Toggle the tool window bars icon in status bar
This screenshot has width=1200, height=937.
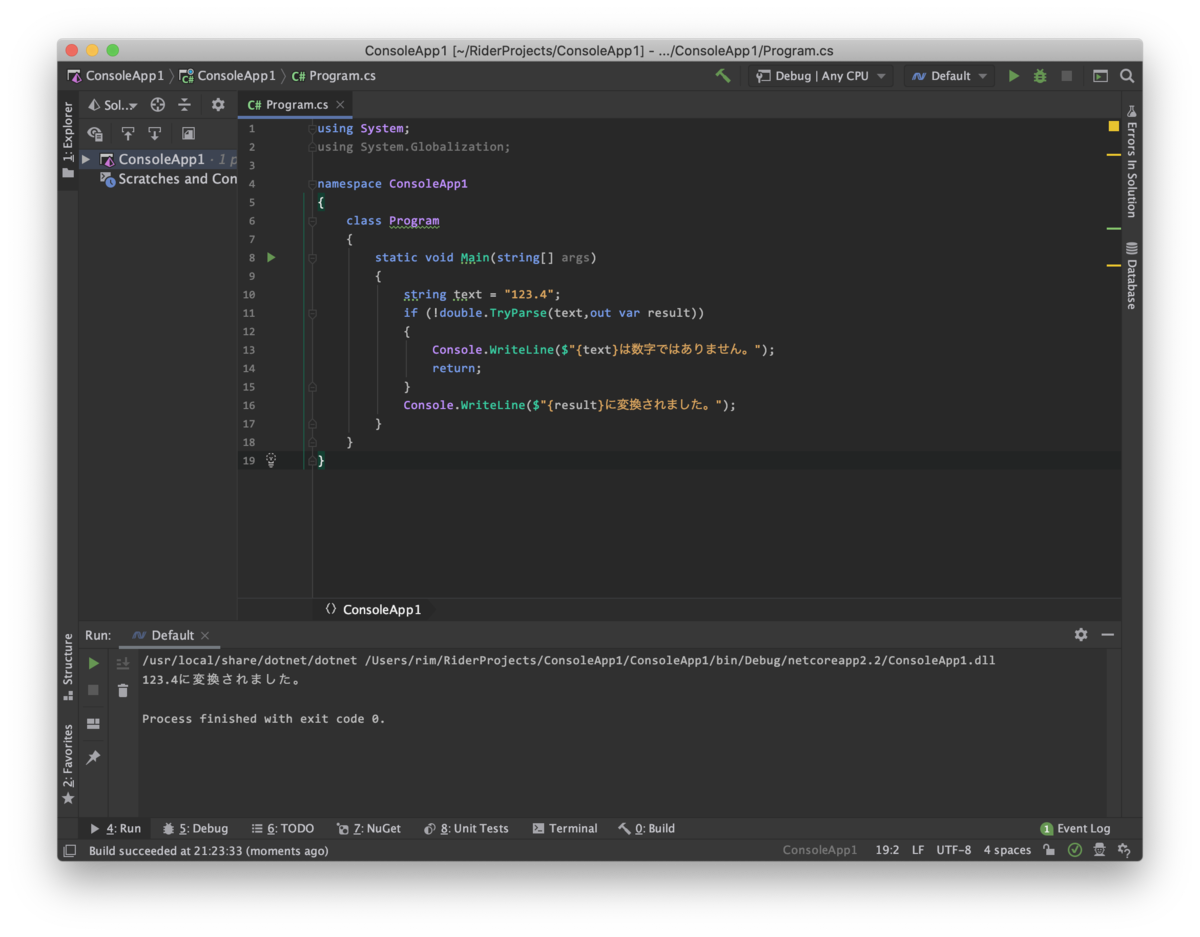70,851
